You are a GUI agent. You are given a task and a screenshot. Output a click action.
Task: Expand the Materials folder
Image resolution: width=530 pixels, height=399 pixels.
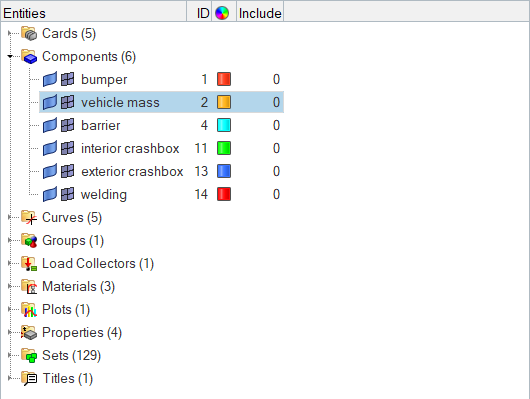click(10, 286)
